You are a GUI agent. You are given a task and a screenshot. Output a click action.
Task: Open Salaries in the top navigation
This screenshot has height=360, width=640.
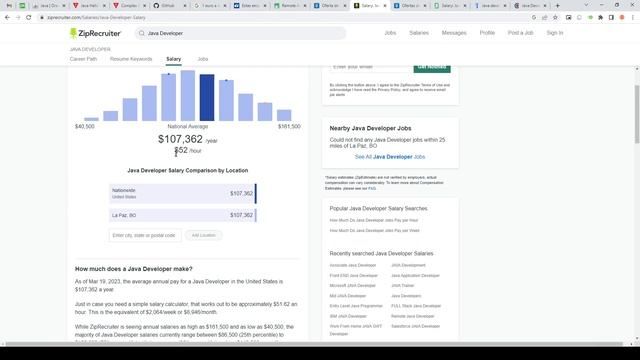tap(419, 33)
